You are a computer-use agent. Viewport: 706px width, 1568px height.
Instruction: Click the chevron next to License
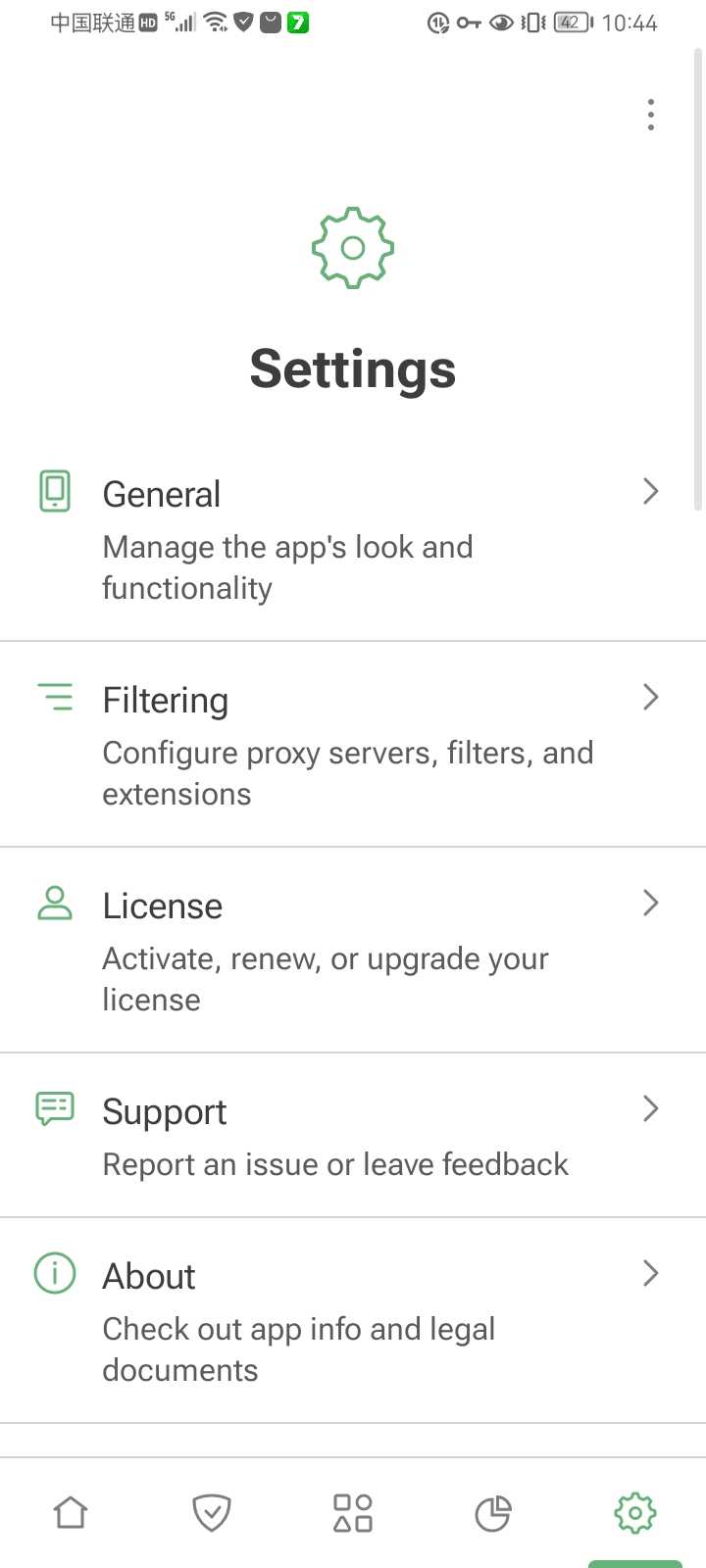(650, 903)
